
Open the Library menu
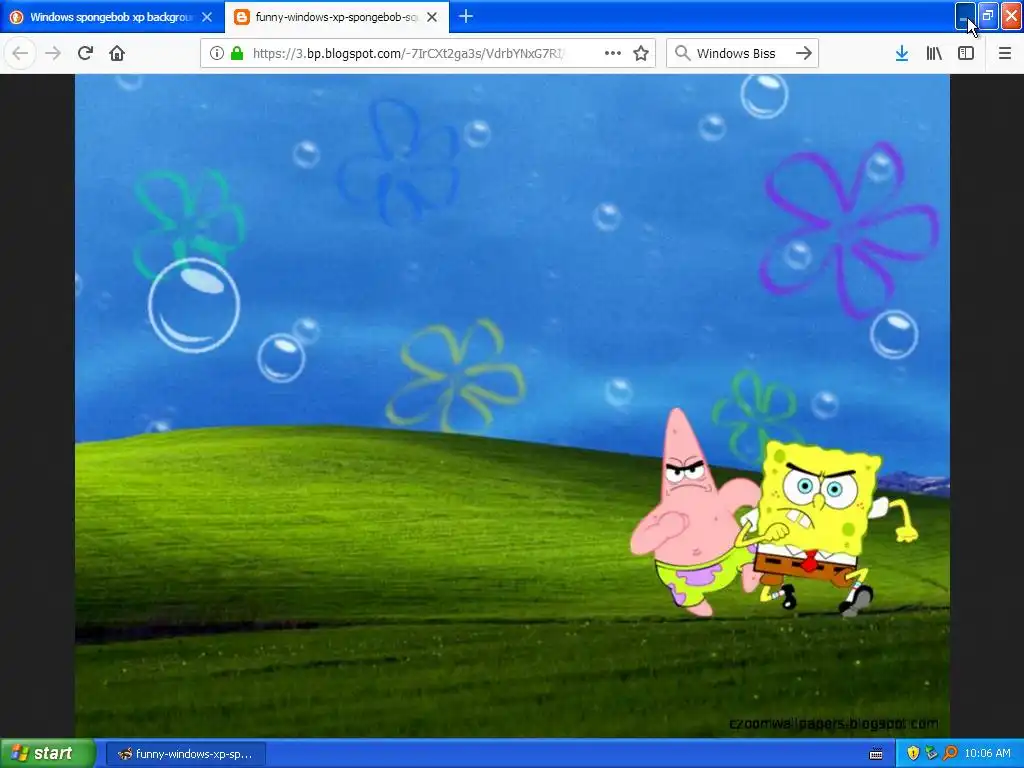pos(934,54)
